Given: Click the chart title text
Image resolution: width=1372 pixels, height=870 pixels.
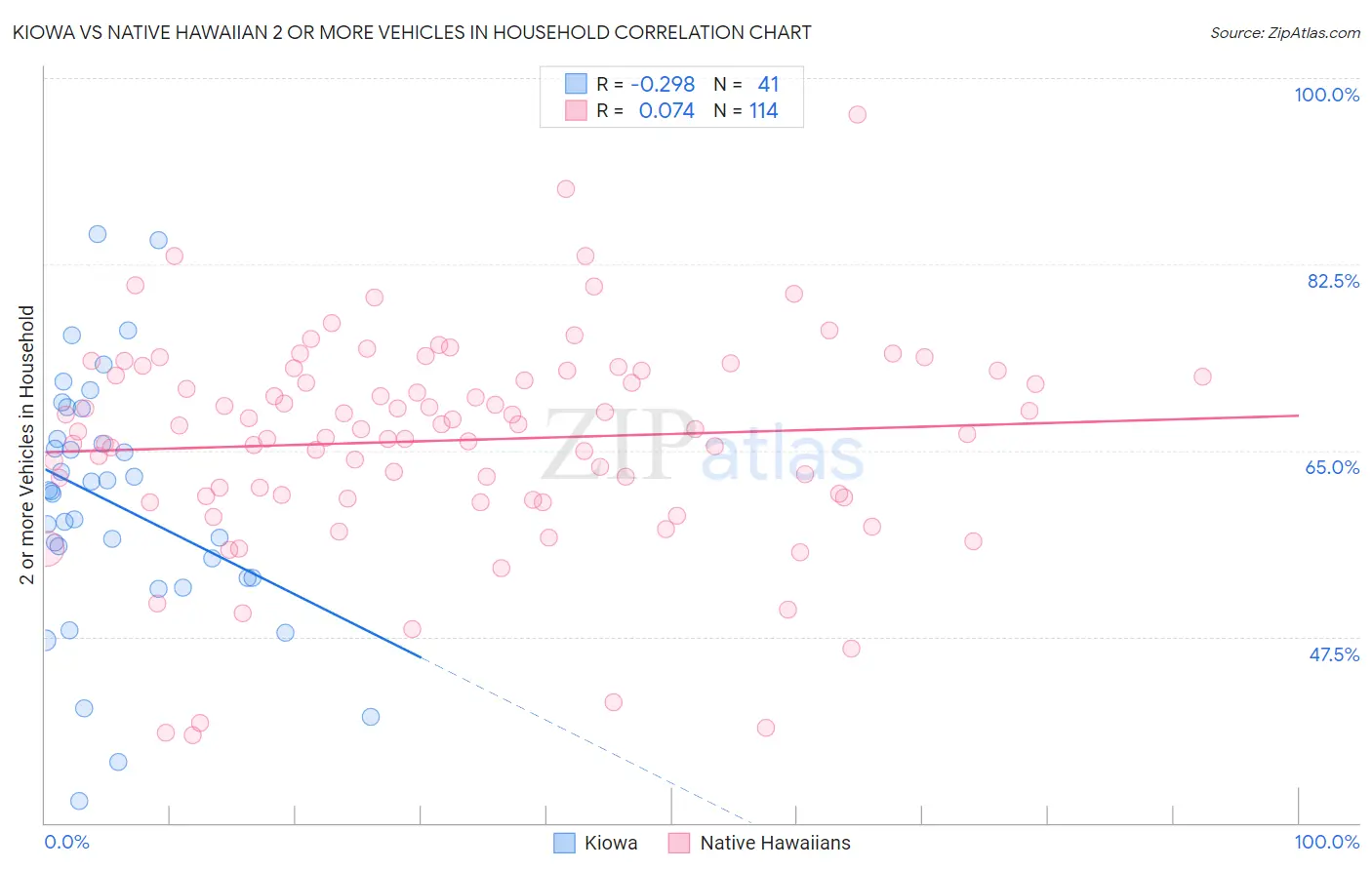Looking at the screenshot, I should pyautogui.click(x=412, y=32).
